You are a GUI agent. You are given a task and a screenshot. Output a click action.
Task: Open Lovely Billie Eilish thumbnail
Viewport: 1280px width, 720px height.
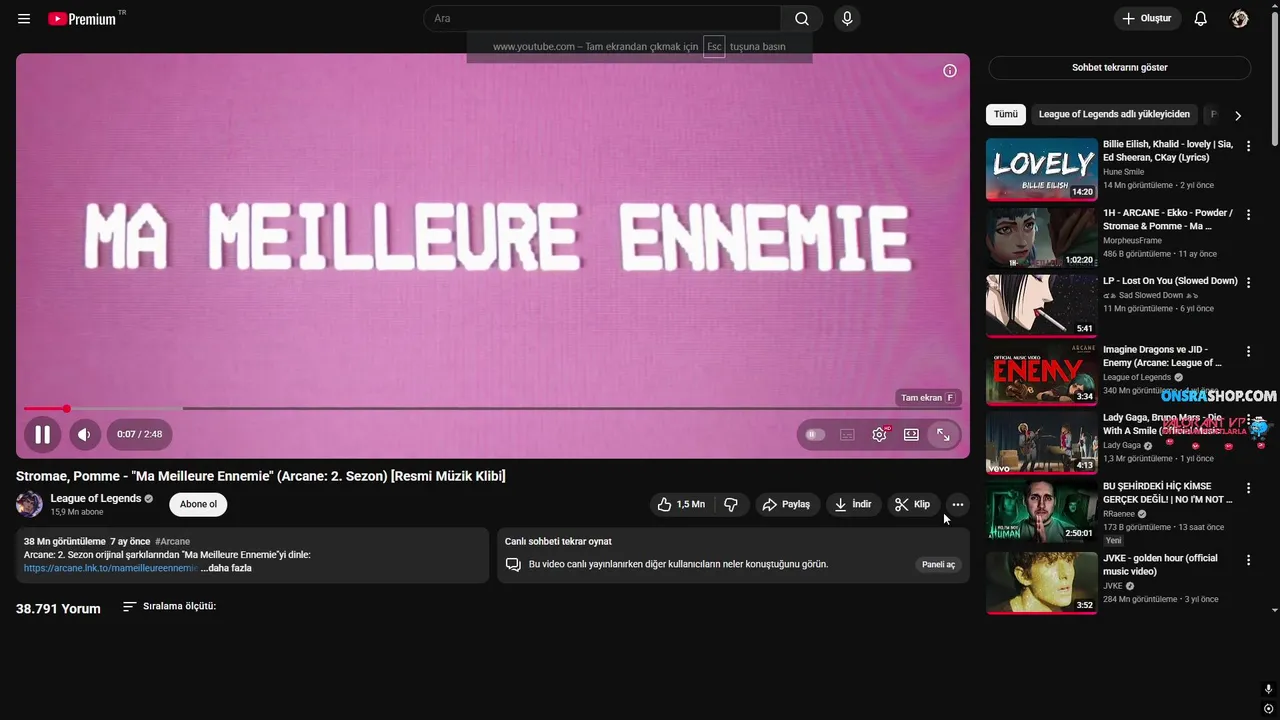(x=1041, y=169)
